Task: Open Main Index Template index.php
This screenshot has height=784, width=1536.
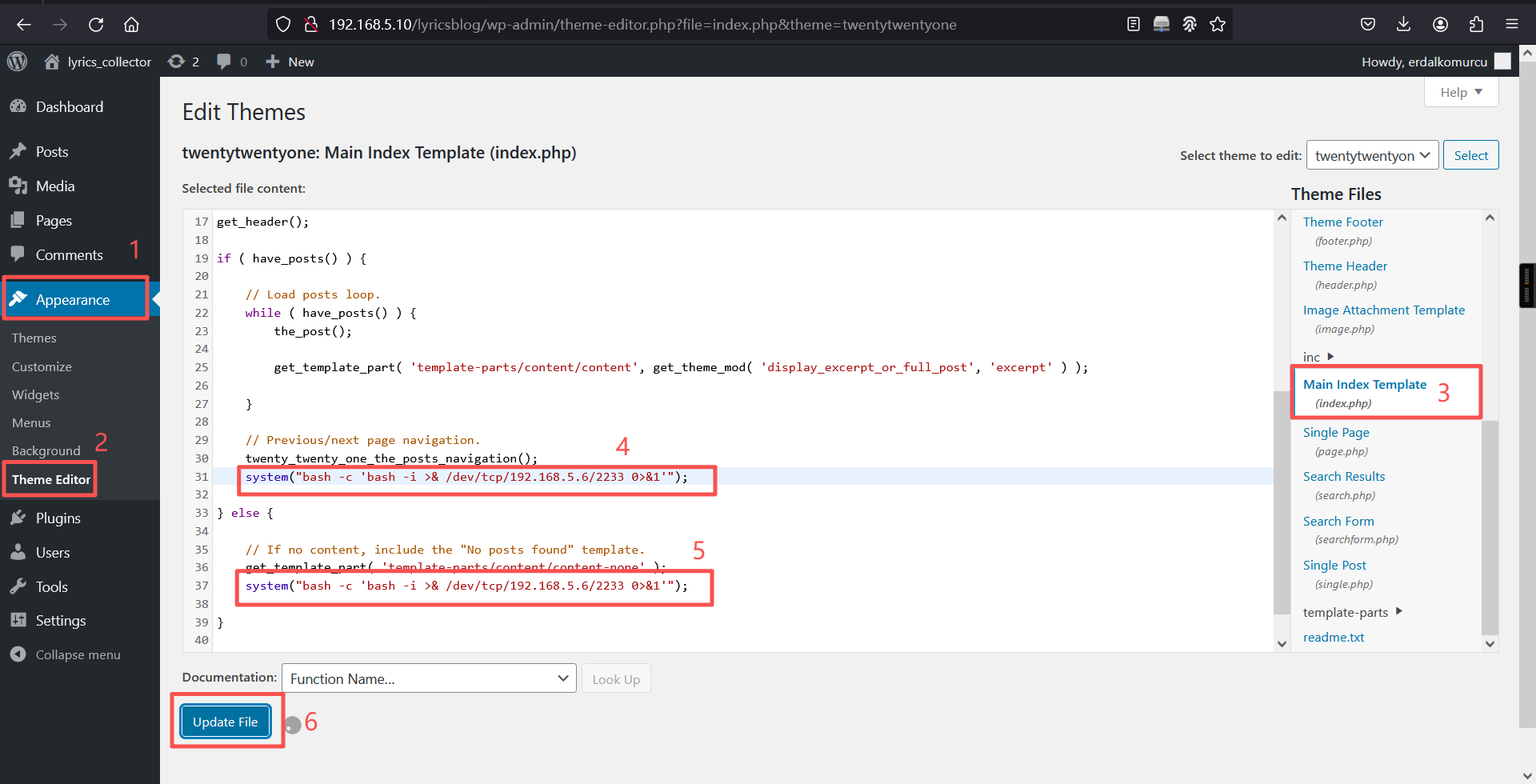Action: [1364, 384]
